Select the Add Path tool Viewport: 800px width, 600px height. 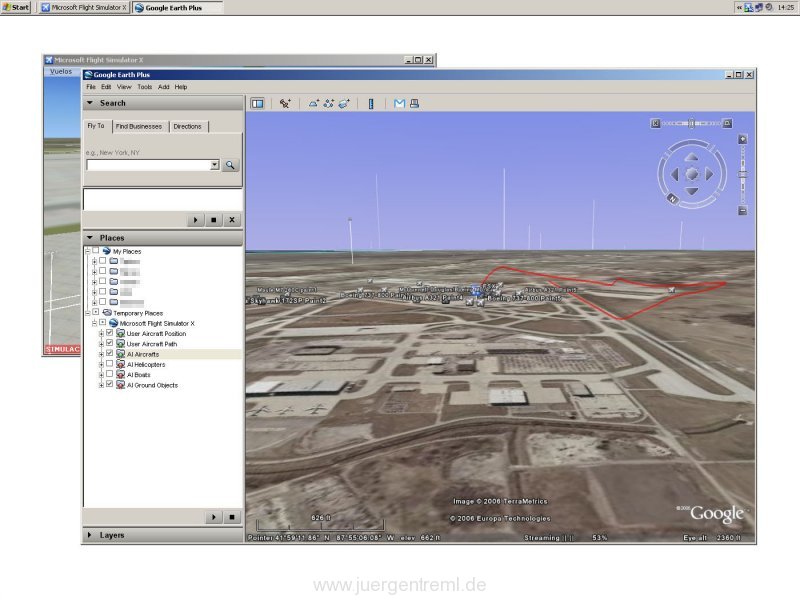(x=329, y=104)
